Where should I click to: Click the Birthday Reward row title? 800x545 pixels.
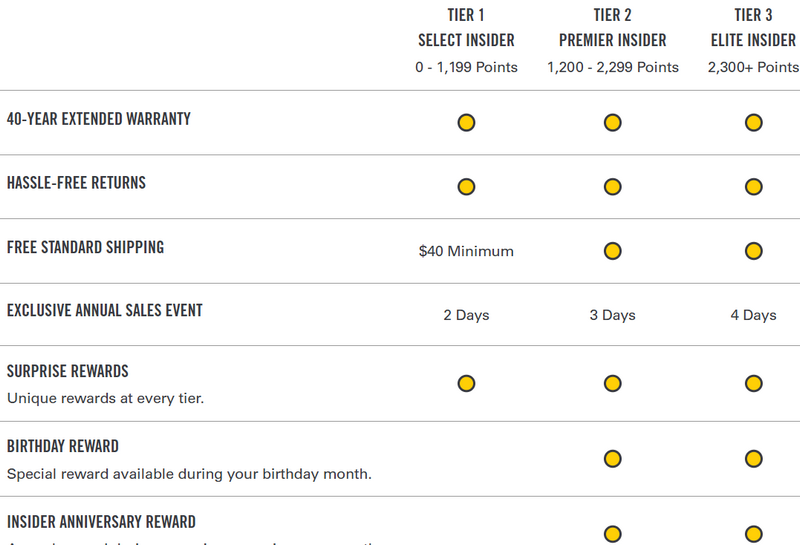63,447
